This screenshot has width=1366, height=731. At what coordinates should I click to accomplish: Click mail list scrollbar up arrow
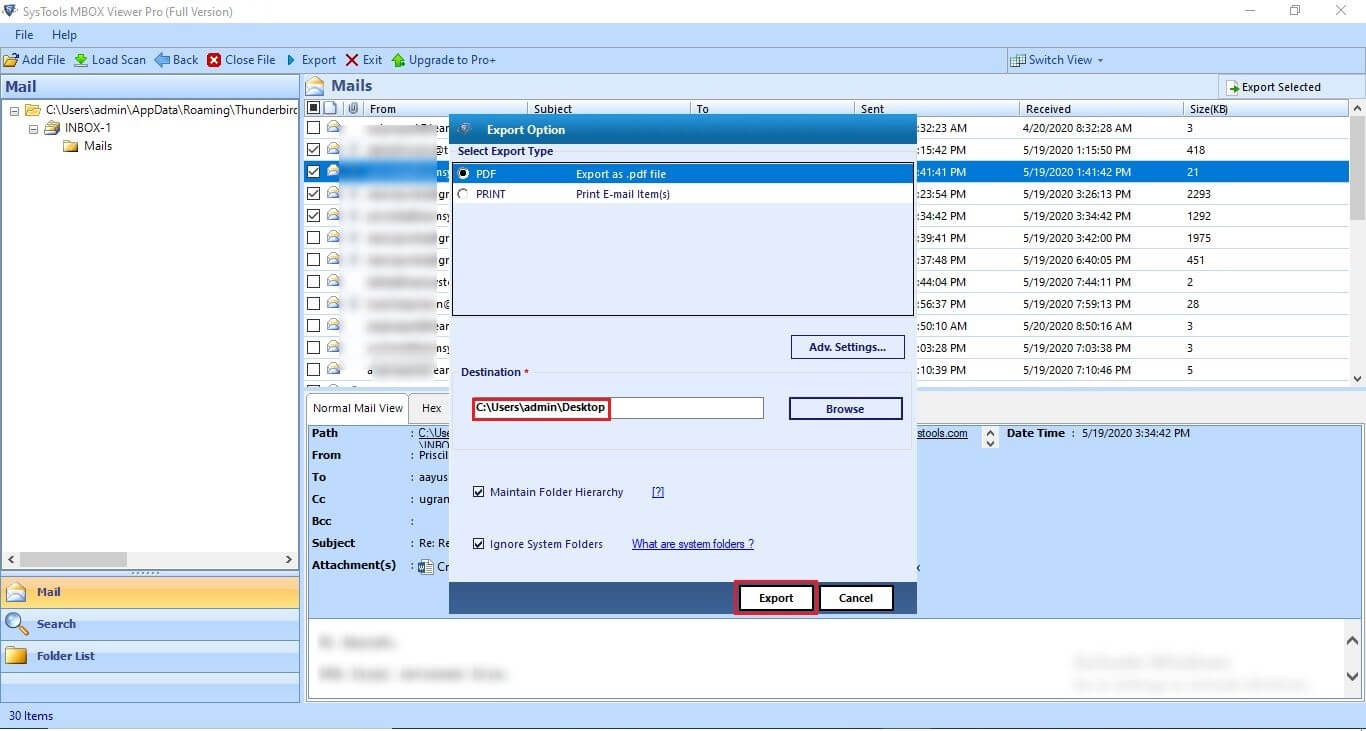click(x=1357, y=108)
